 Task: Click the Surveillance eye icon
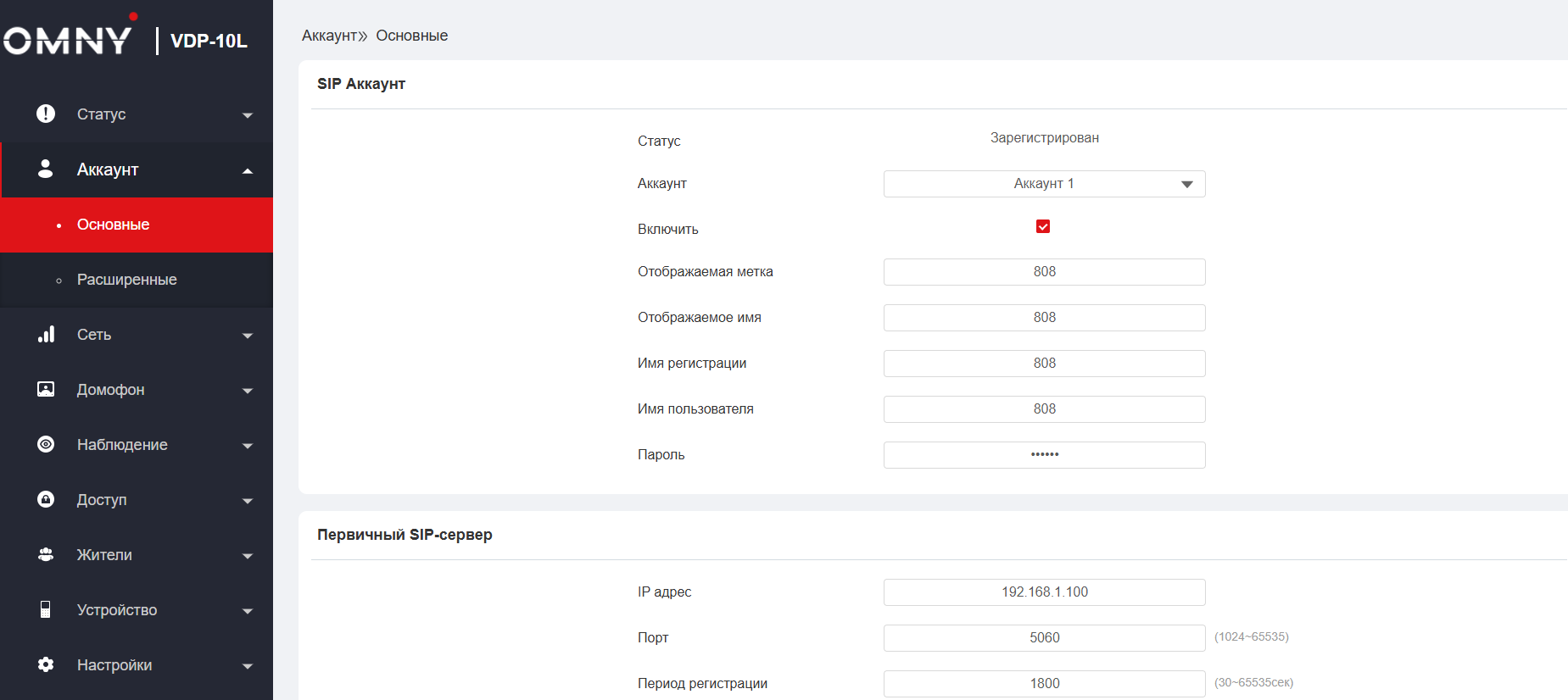pyautogui.click(x=46, y=444)
